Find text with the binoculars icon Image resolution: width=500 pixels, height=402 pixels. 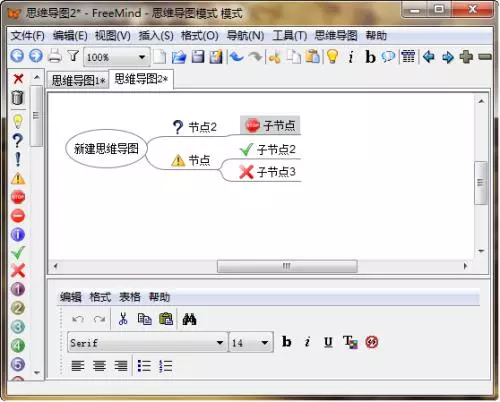[189, 319]
